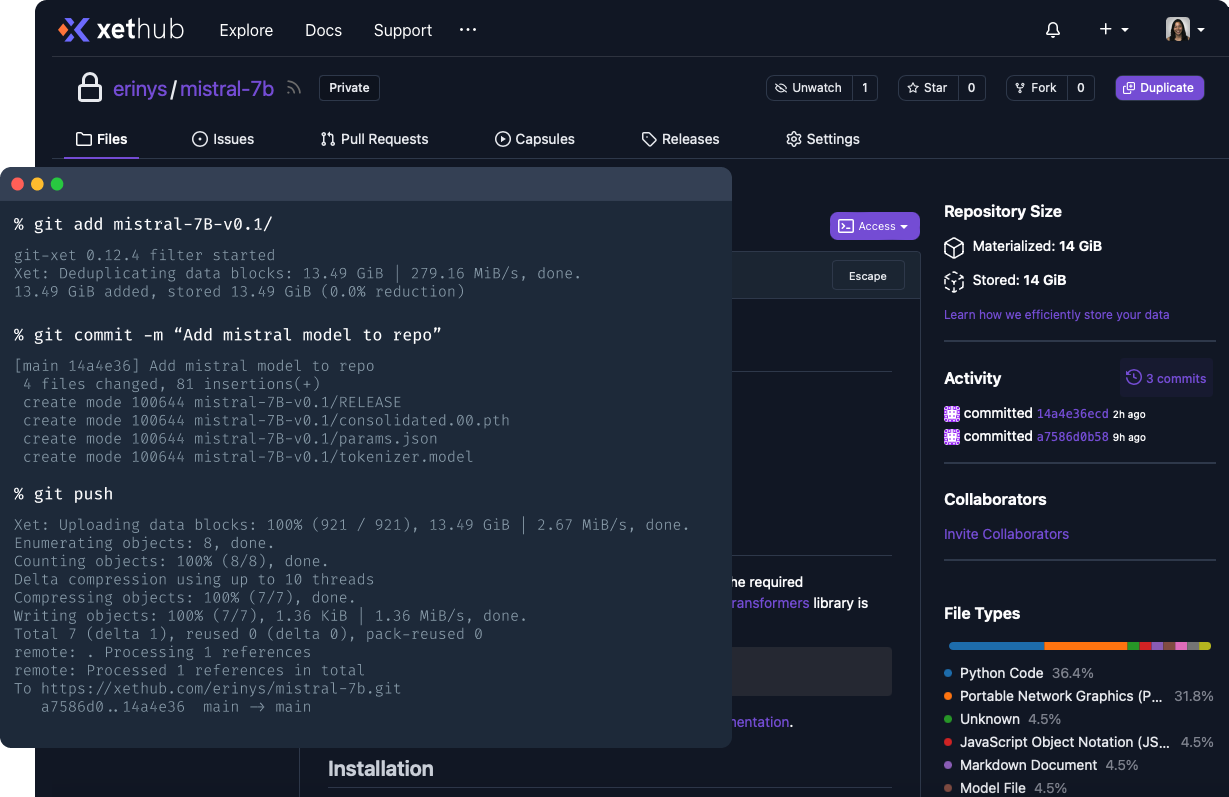Click the Materialized cube icon
1229x797 pixels.
point(954,247)
